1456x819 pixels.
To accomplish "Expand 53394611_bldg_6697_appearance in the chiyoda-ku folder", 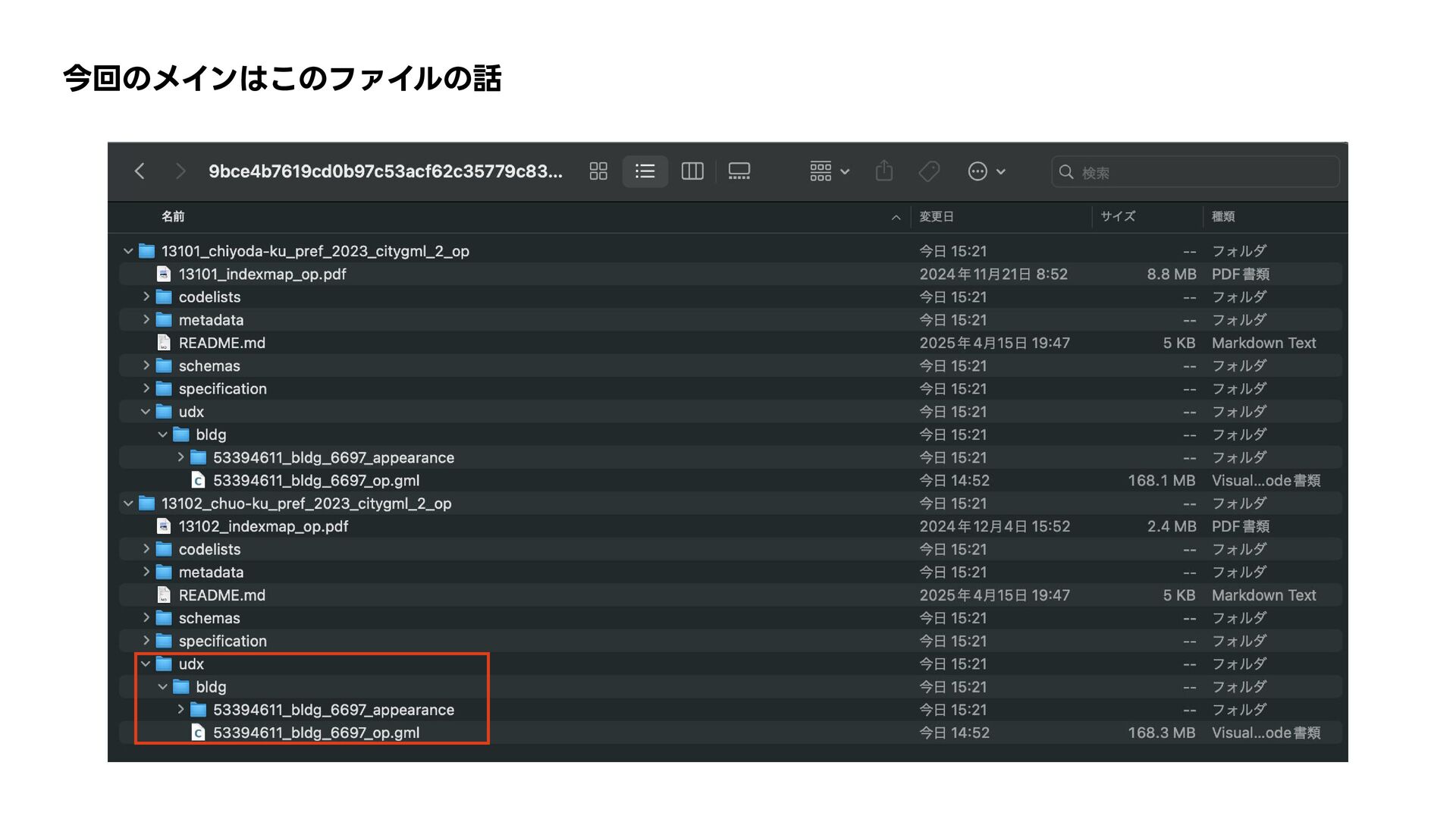I will (180, 457).
